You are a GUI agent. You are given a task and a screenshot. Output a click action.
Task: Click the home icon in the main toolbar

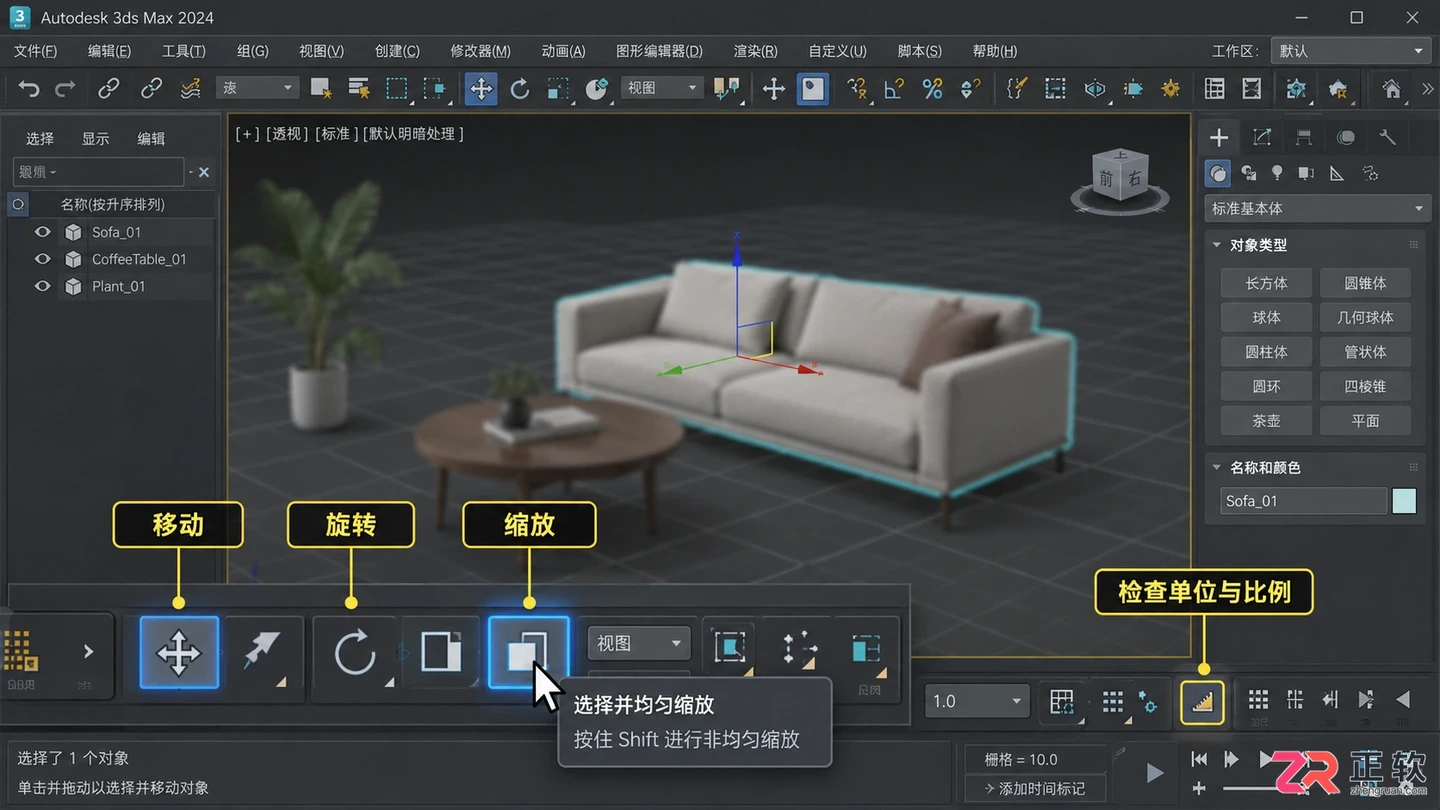click(x=1391, y=89)
